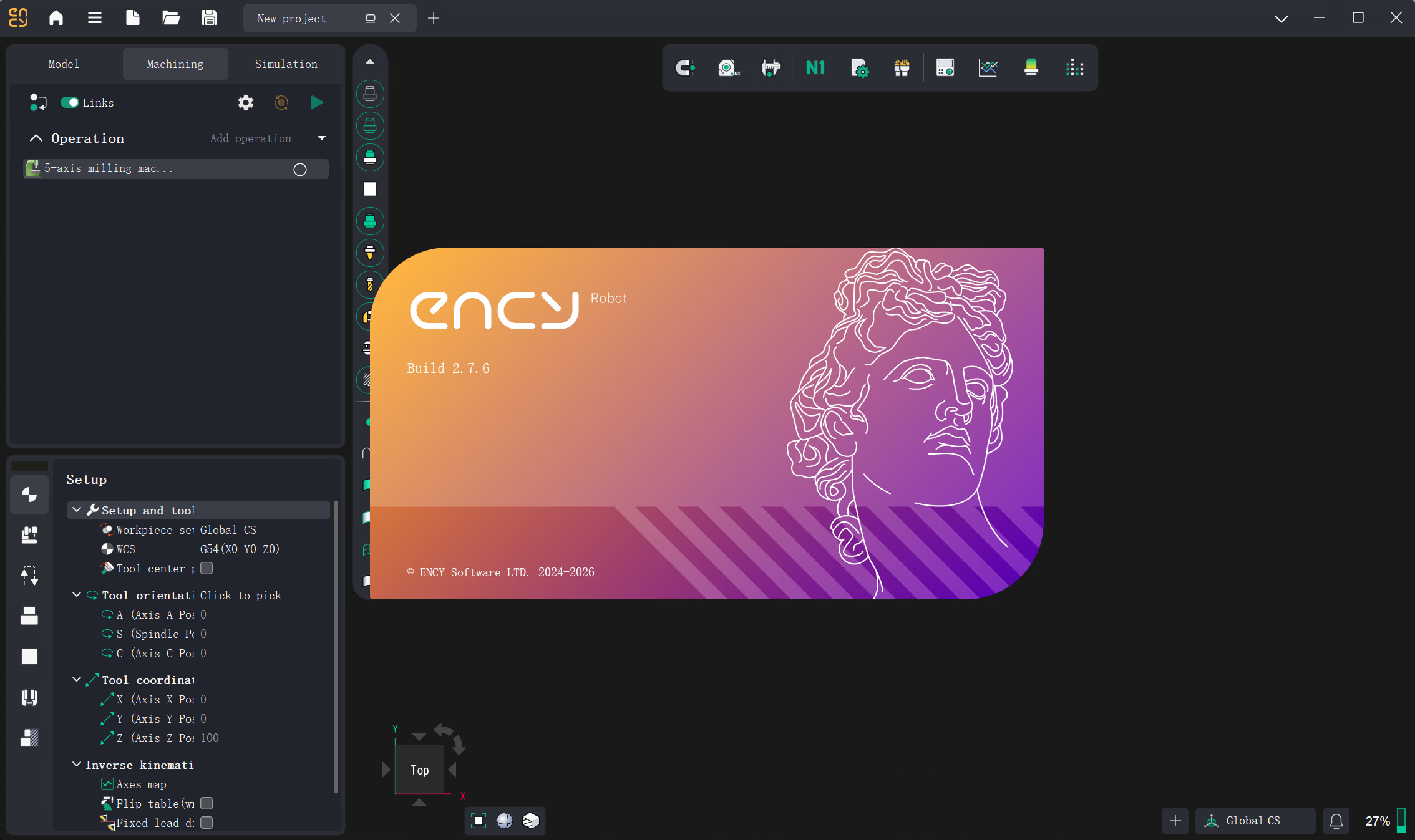Click the dotted columns icon in top toolbar
This screenshot has height=840, width=1415.
pos(1074,68)
